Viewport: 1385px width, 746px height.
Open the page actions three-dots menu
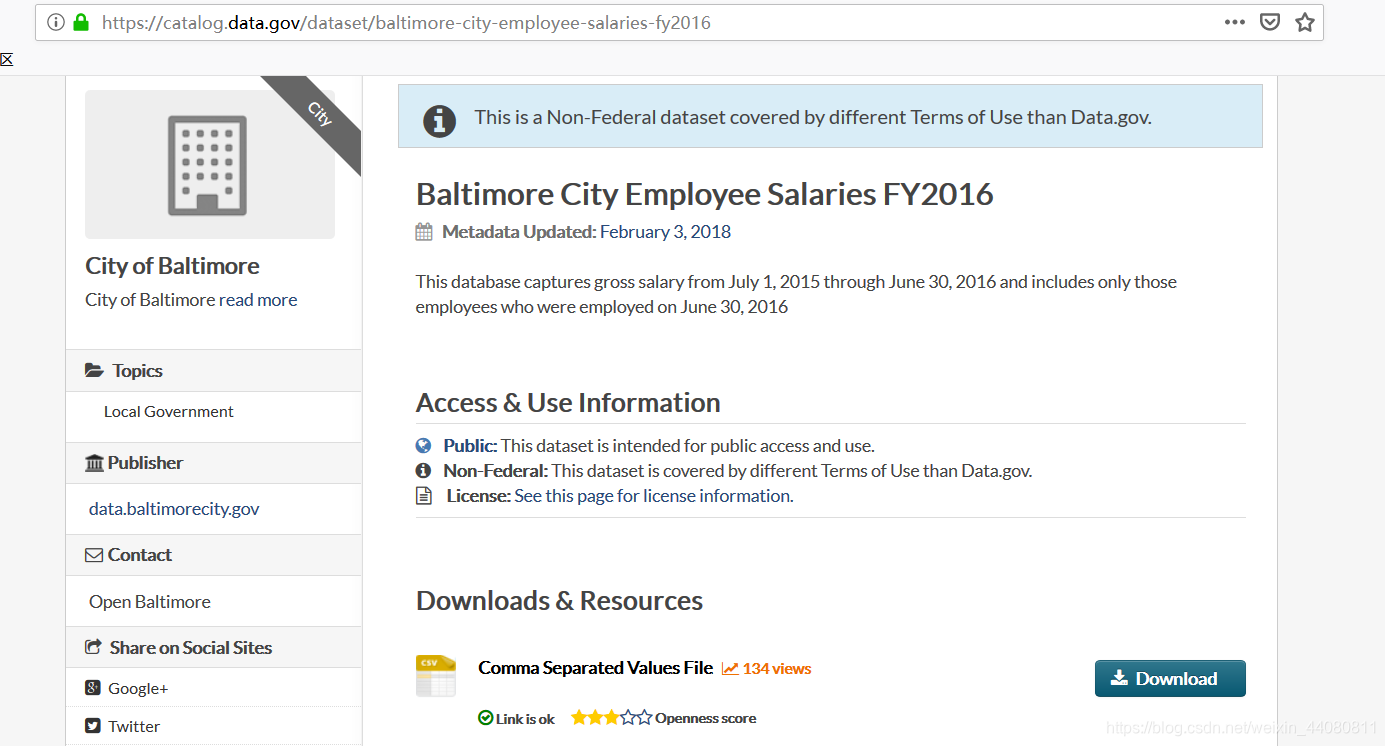tap(1235, 22)
